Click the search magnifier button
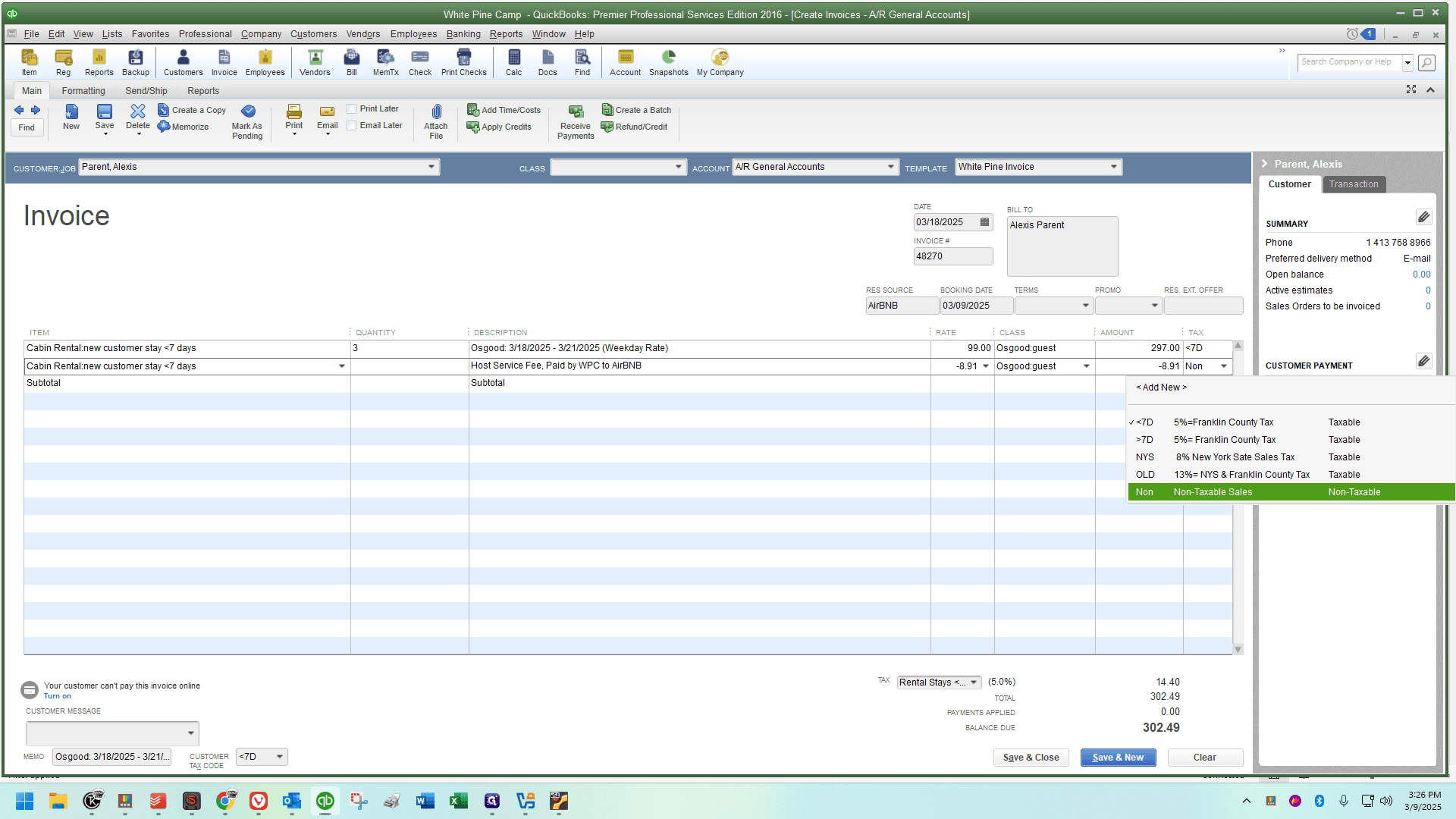The height and width of the screenshot is (819, 1456). [x=1426, y=62]
